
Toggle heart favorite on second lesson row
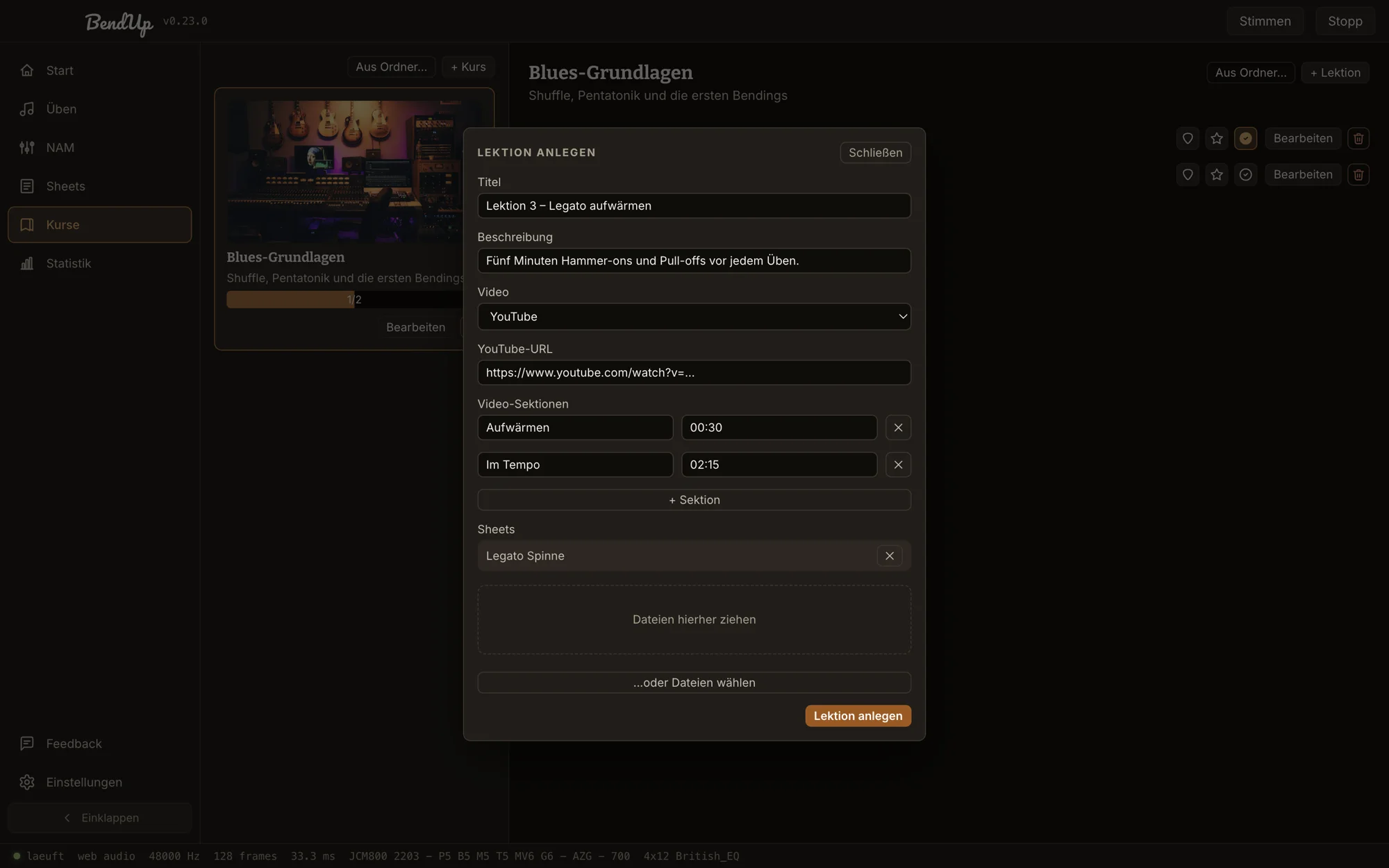click(1188, 174)
